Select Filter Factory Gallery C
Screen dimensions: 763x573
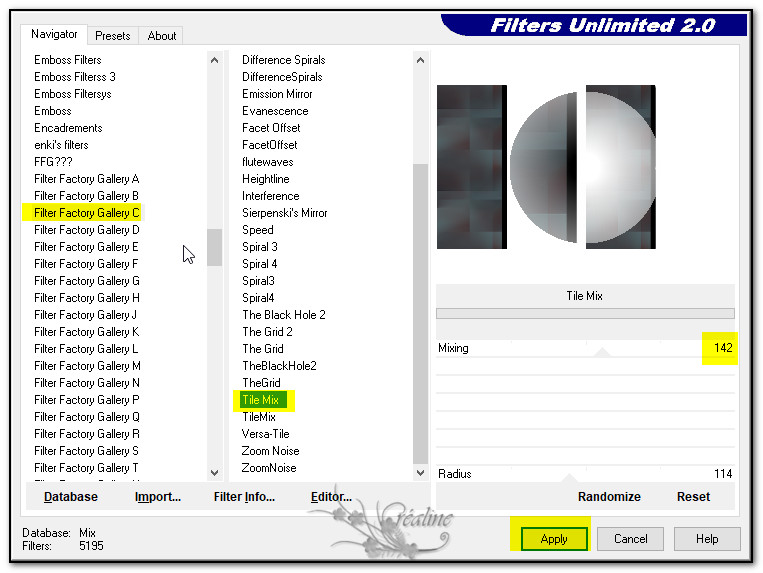point(87,213)
